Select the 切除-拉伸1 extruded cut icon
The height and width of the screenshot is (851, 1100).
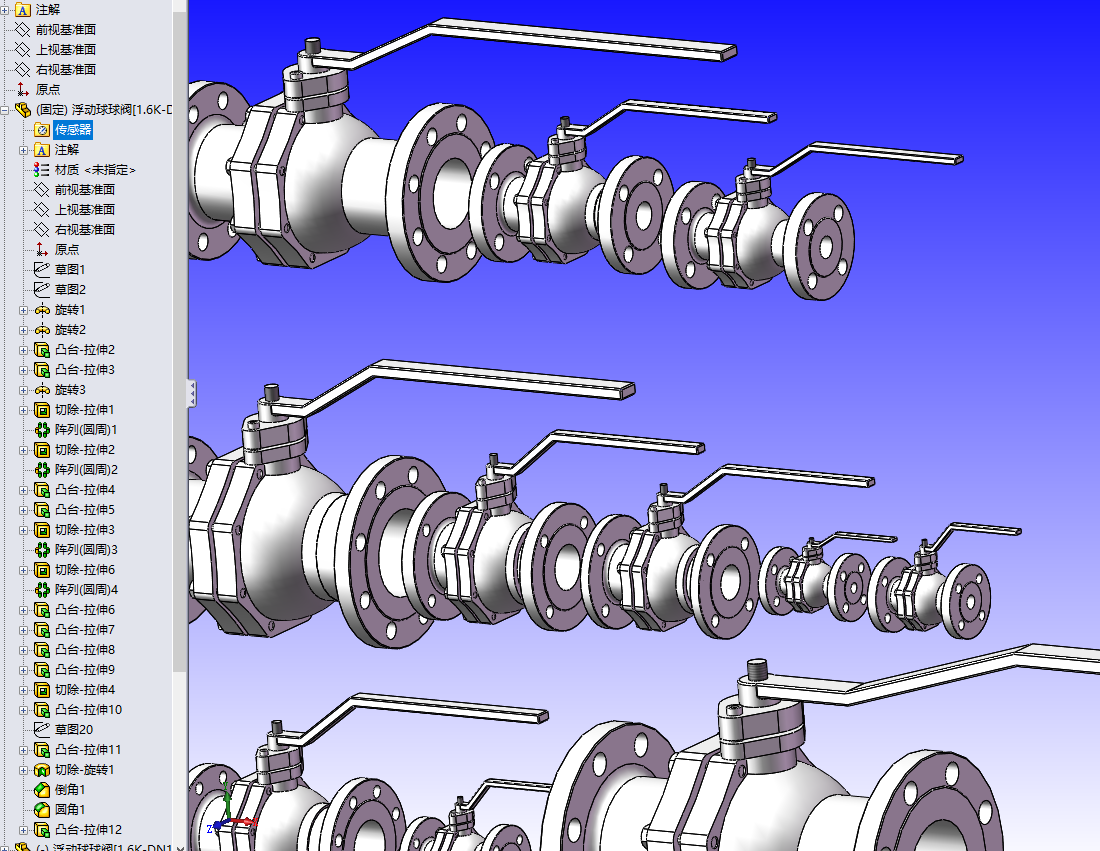[x=42, y=410]
